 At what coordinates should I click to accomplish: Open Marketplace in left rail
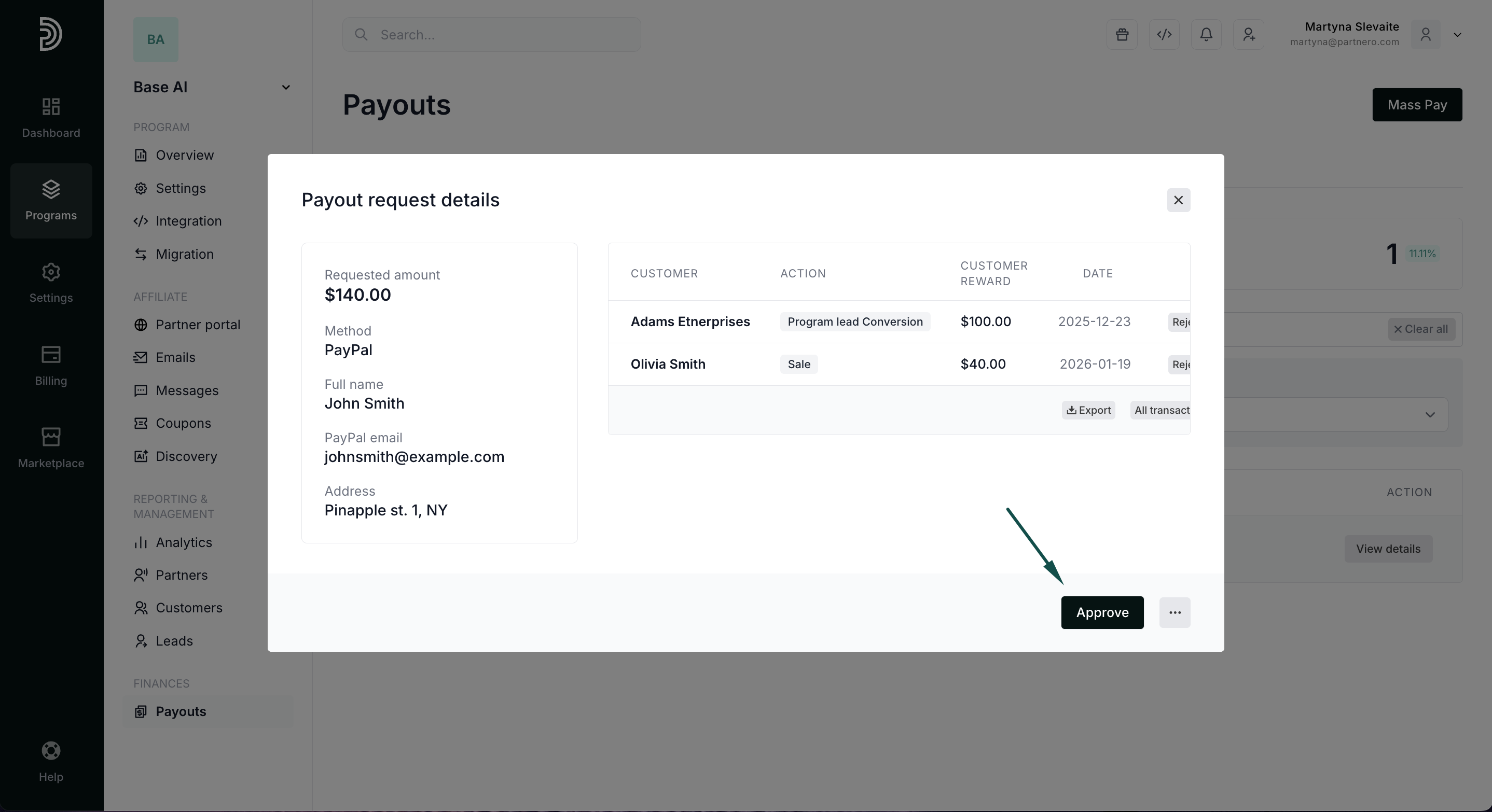[51, 448]
